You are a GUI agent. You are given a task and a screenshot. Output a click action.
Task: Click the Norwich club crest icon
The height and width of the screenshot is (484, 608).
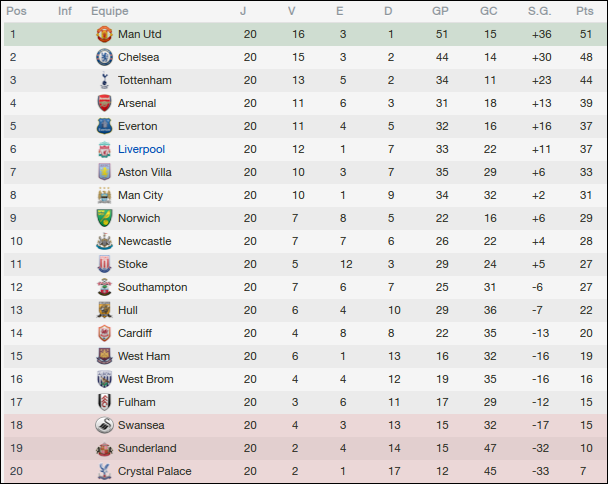click(104, 218)
